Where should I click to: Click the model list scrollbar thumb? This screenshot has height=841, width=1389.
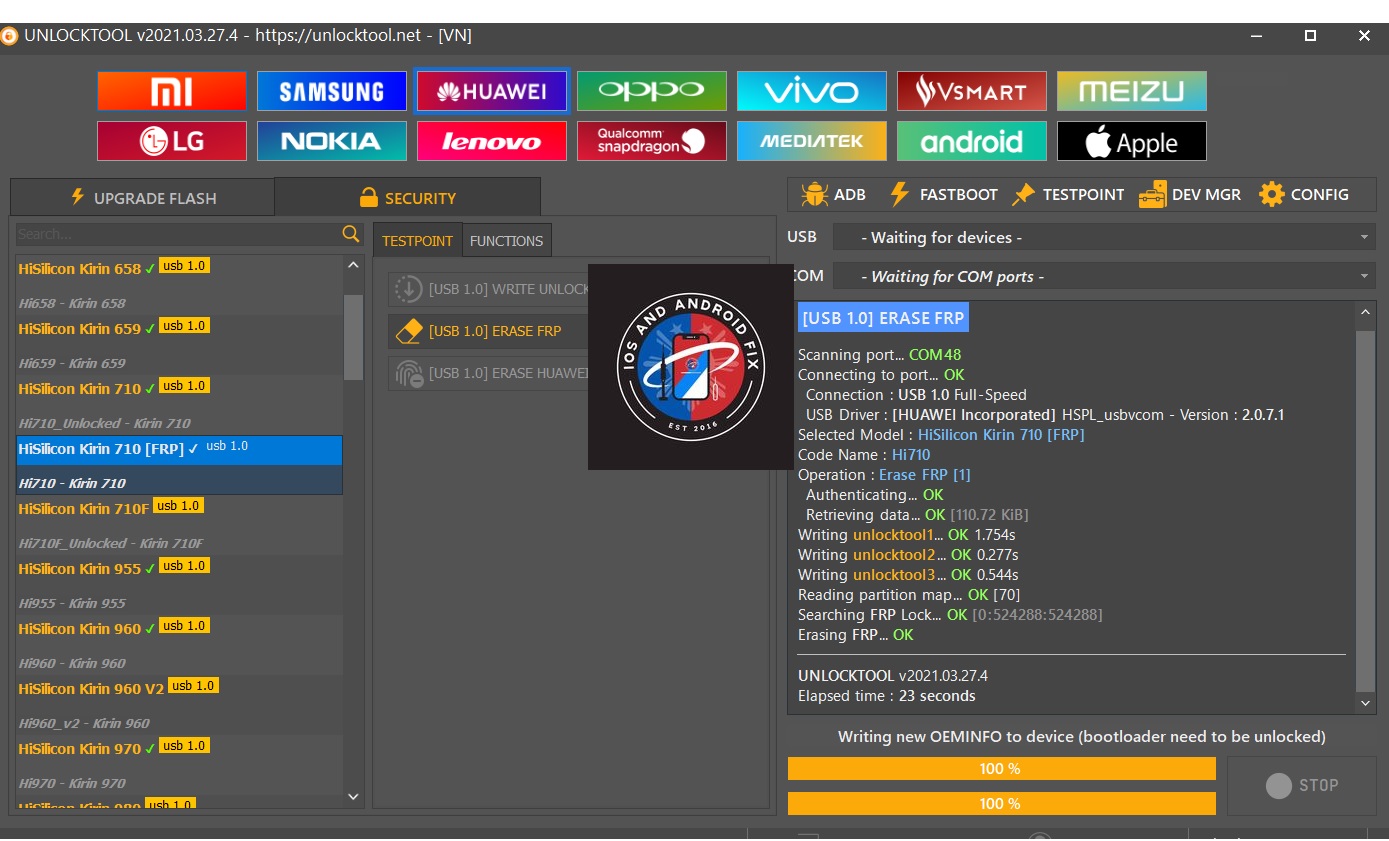coord(353,337)
